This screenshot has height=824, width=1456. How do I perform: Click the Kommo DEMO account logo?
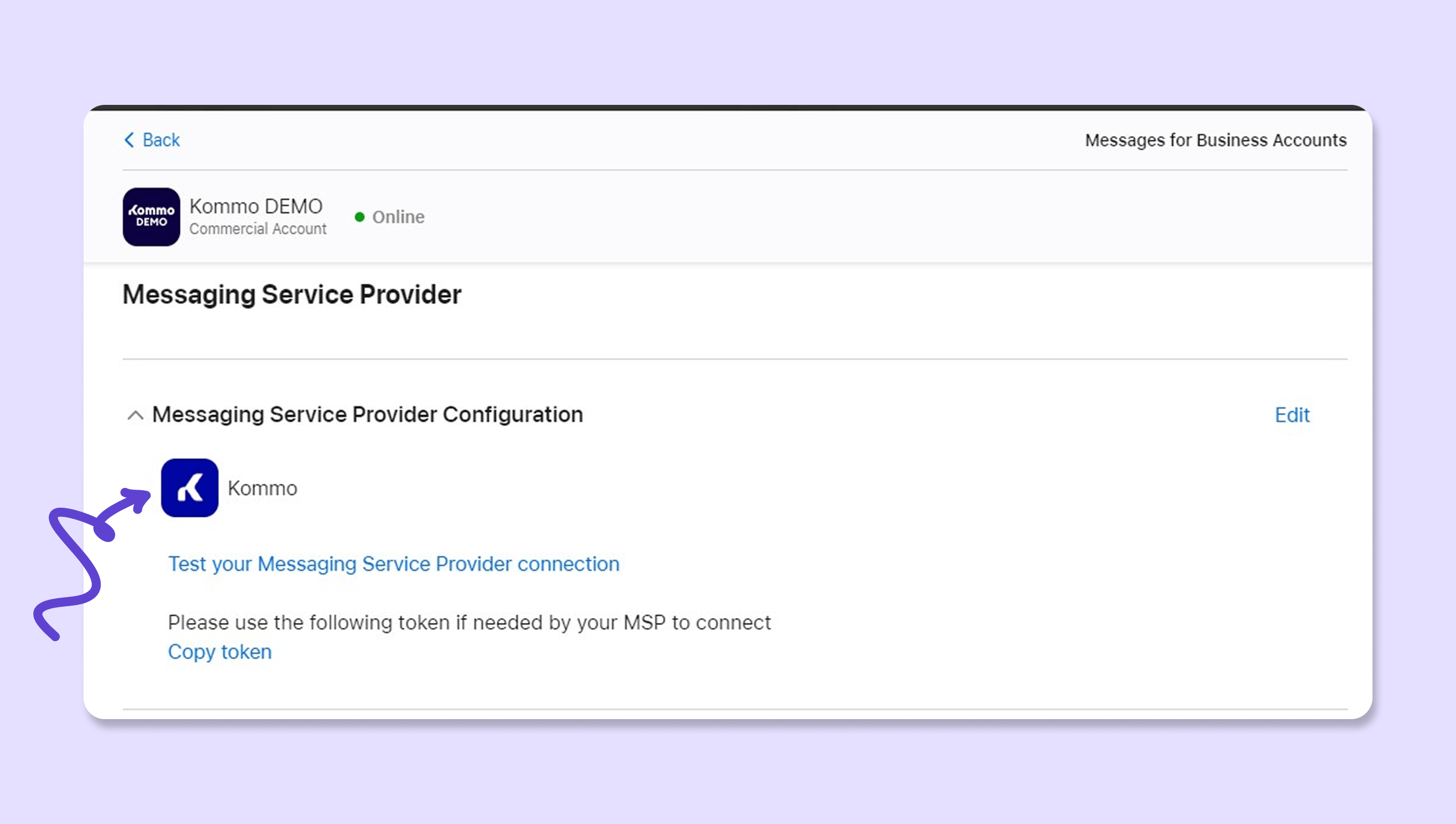[151, 217]
